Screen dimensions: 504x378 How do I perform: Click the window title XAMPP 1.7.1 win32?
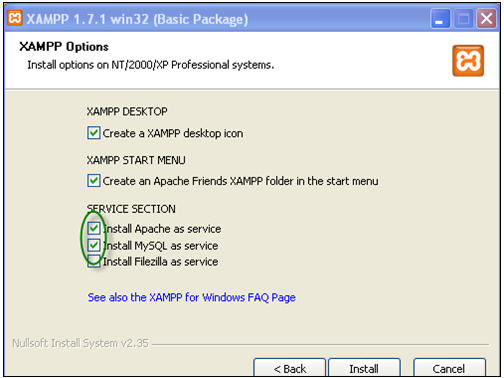pos(137,19)
